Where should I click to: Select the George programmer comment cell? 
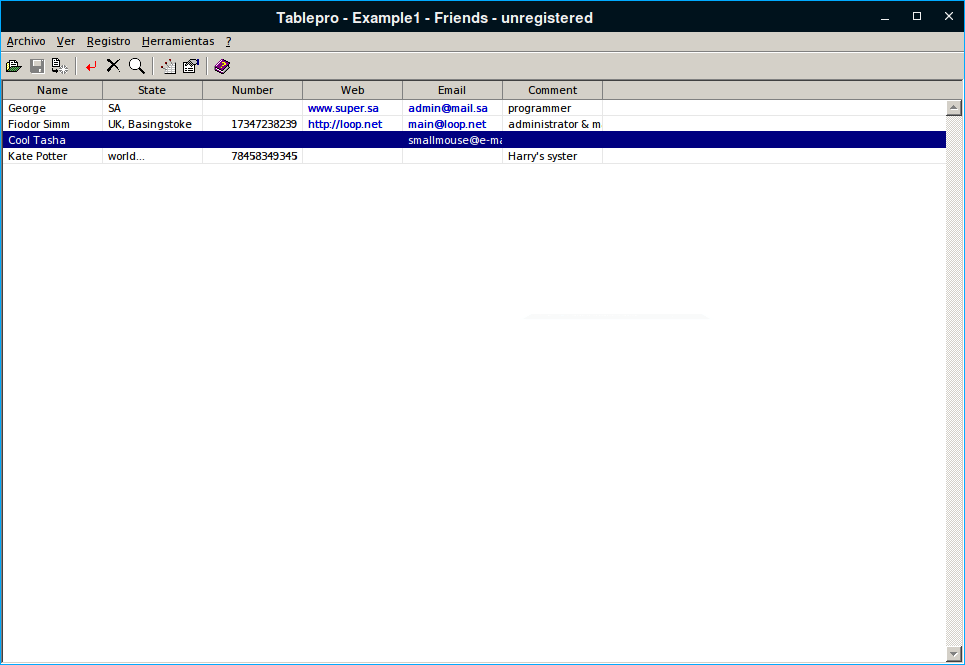pyautogui.click(x=539, y=108)
